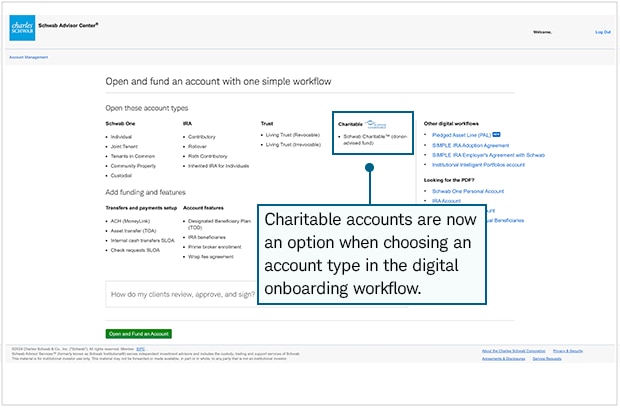Click the blue badge next to Pledged Asset Line
This screenshot has height=410, width=620.
tap(496, 135)
